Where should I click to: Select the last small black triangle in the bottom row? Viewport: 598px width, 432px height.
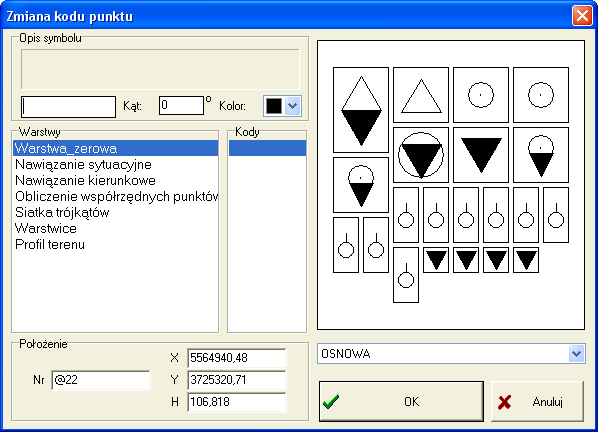[526, 260]
